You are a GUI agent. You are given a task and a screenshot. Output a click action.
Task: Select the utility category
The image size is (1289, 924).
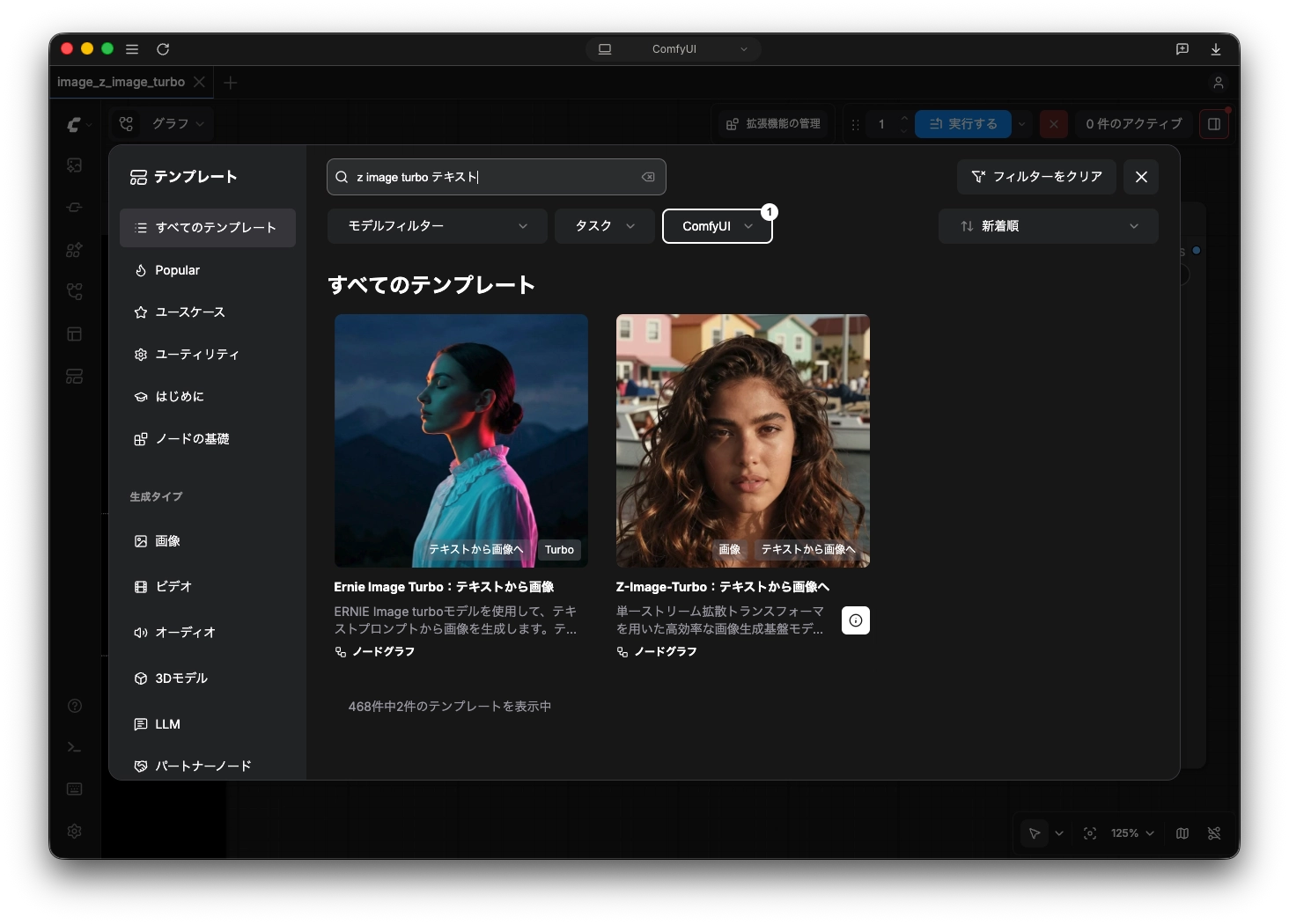point(208,355)
